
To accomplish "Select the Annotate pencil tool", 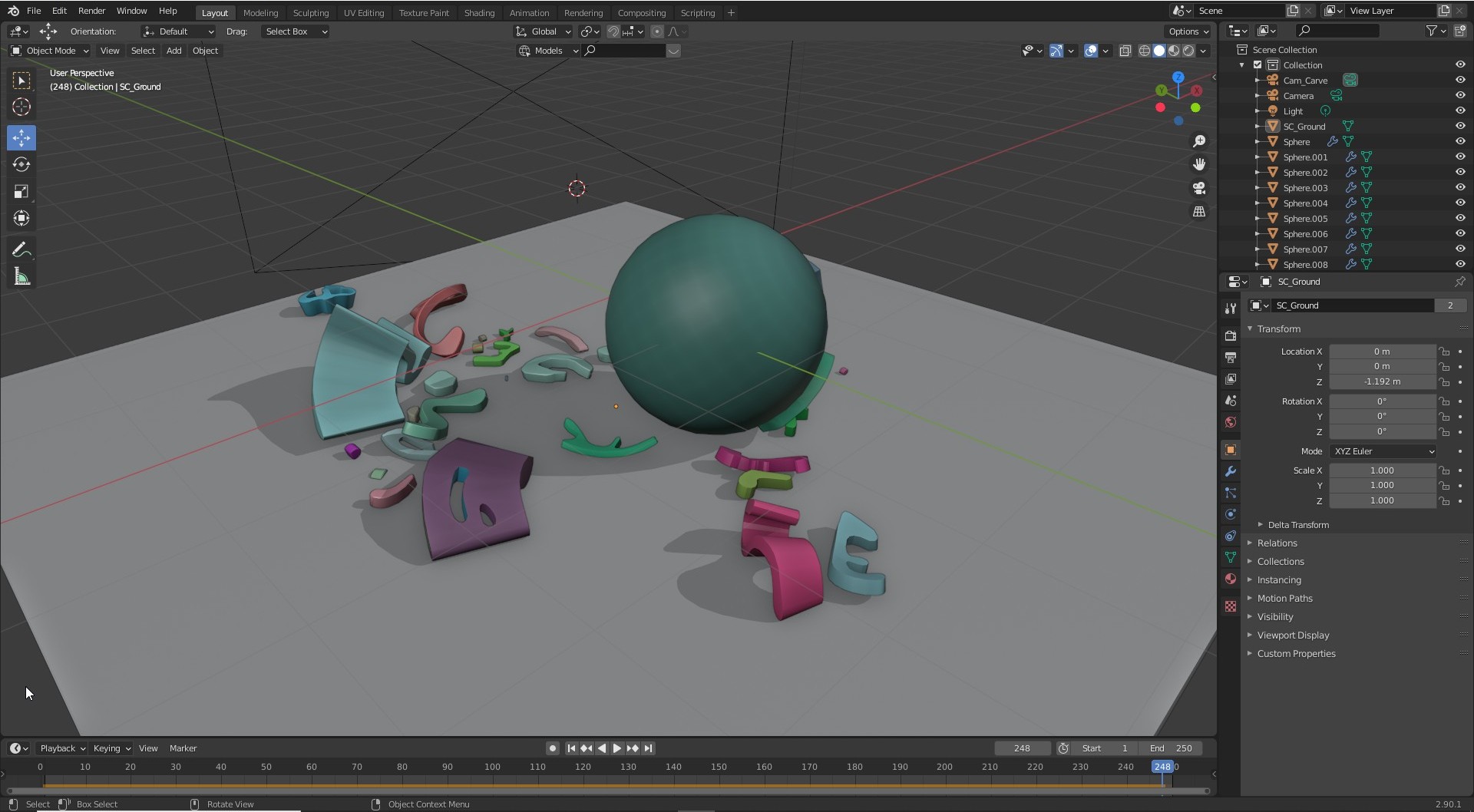I will (x=21, y=250).
